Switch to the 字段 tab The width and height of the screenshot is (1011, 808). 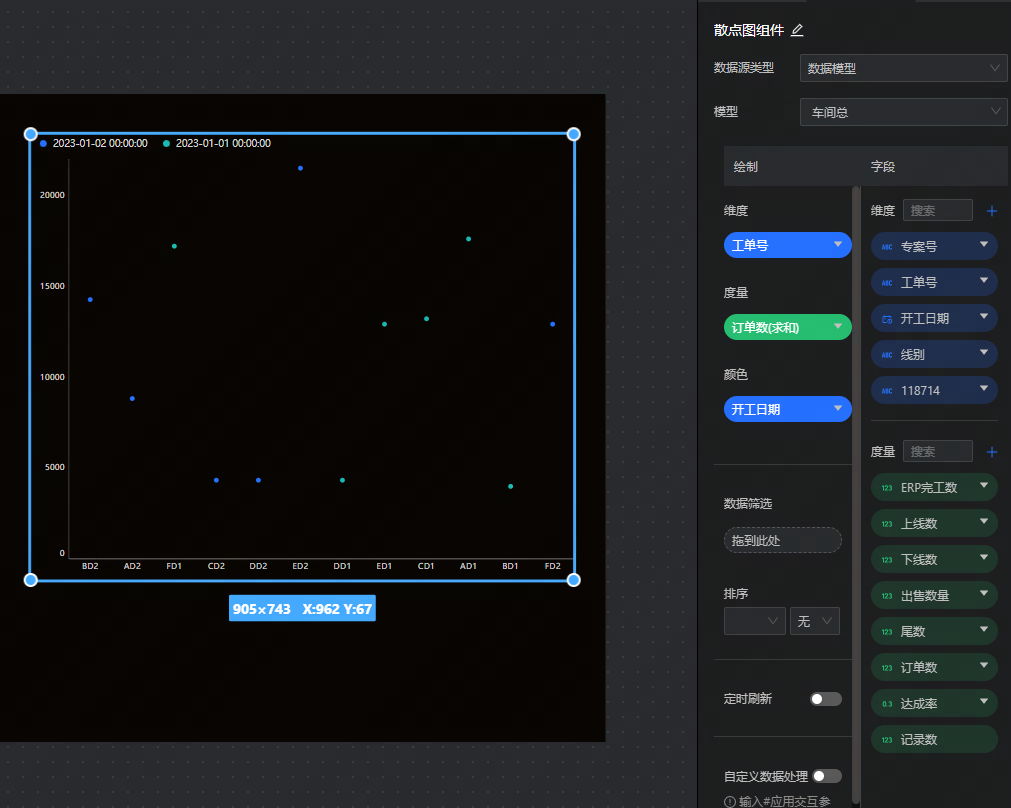(884, 167)
